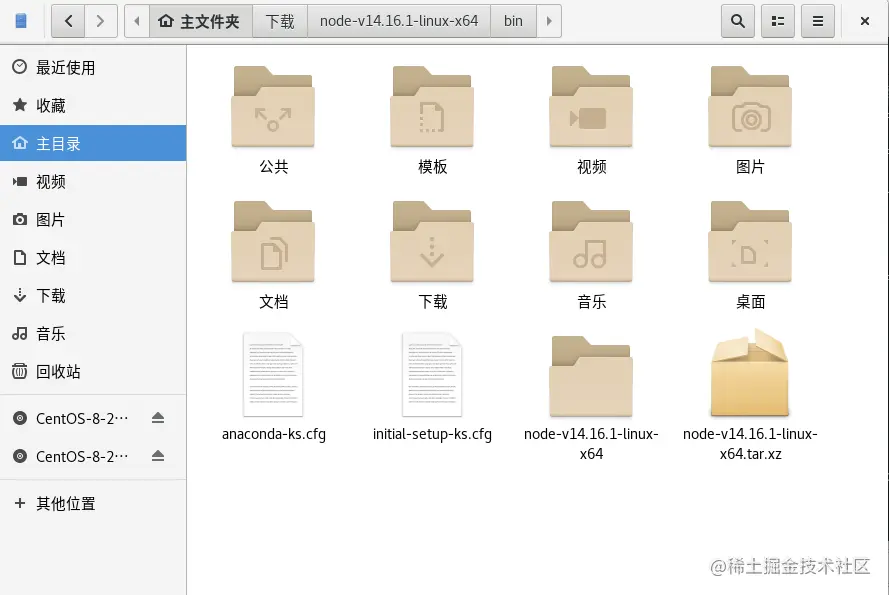
Task: Select the node-v14.16.1-linux-x64.tar.xz archive
Action: [x=749, y=375]
